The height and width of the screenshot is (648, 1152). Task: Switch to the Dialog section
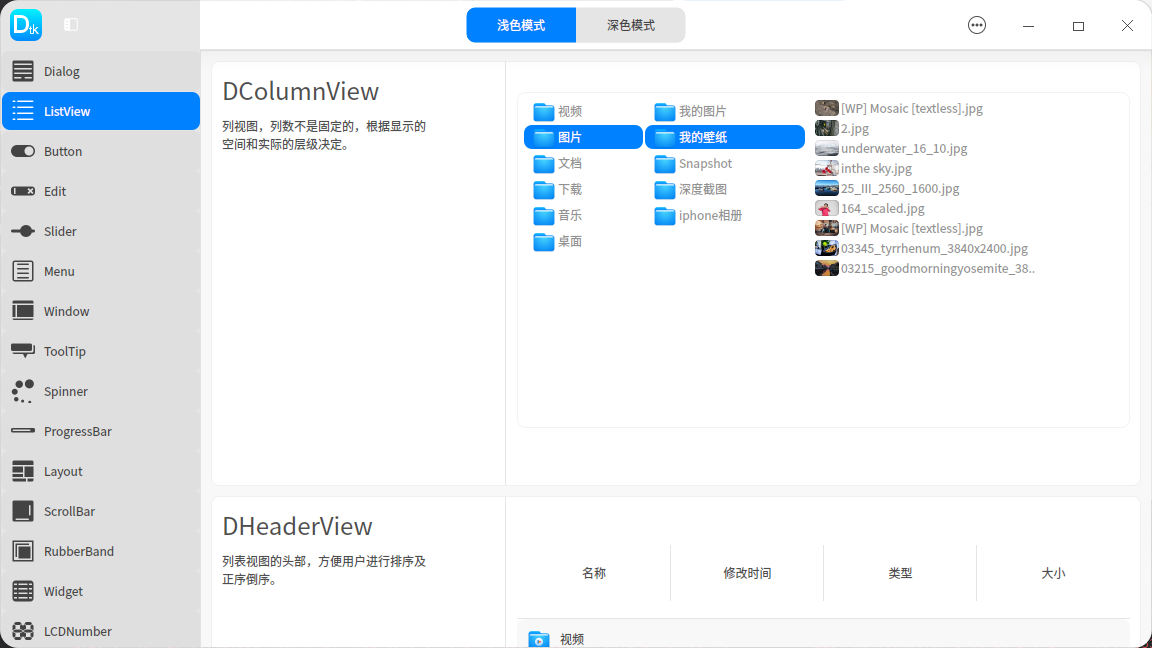pos(24,71)
